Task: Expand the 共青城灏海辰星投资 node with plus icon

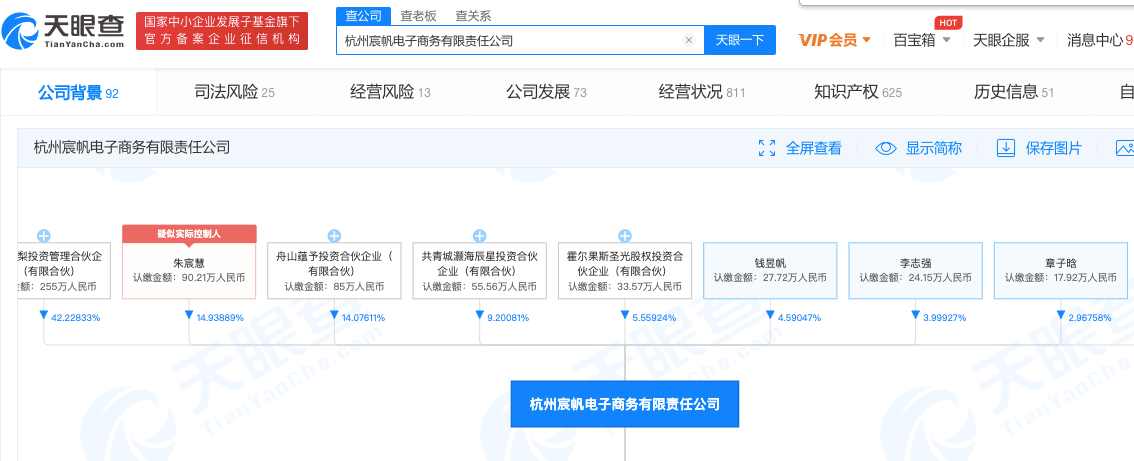Action: tap(479, 236)
